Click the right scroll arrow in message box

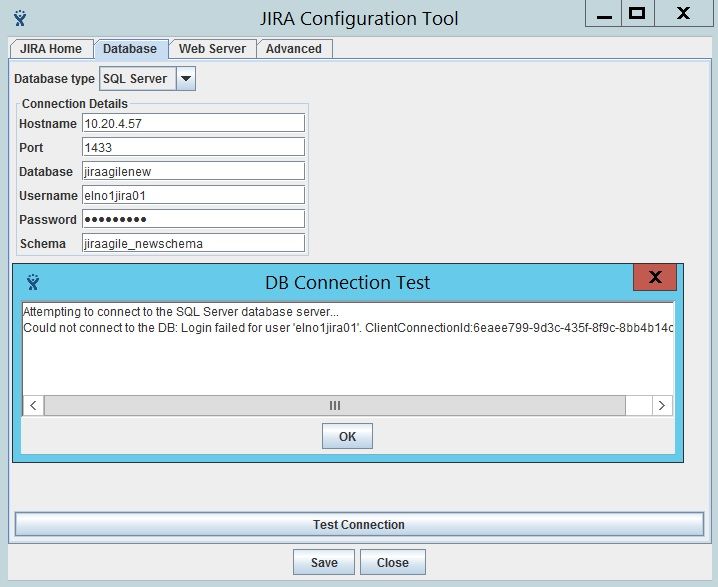click(x=662, y=405)
